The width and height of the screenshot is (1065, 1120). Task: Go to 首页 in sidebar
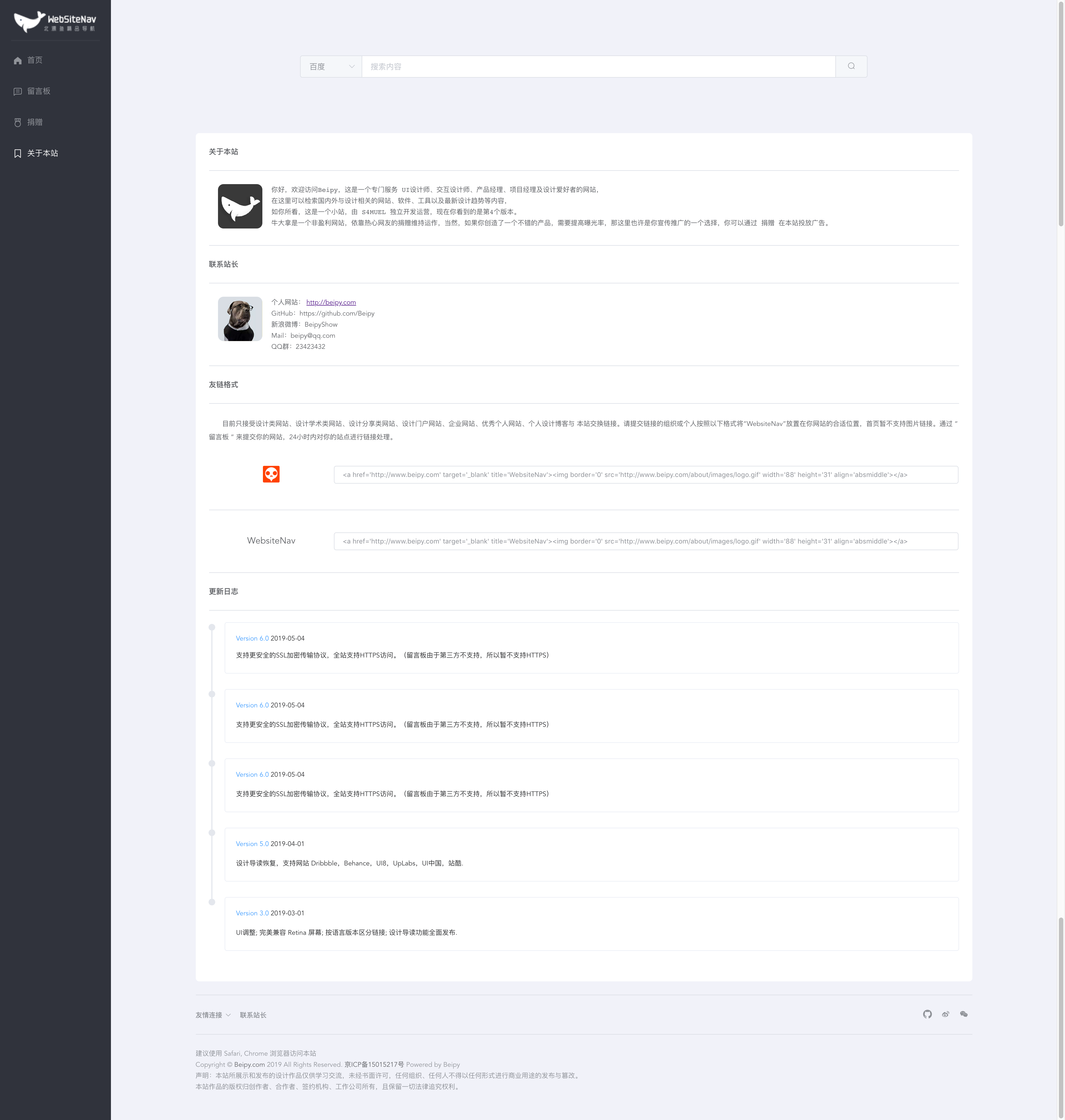34,60
